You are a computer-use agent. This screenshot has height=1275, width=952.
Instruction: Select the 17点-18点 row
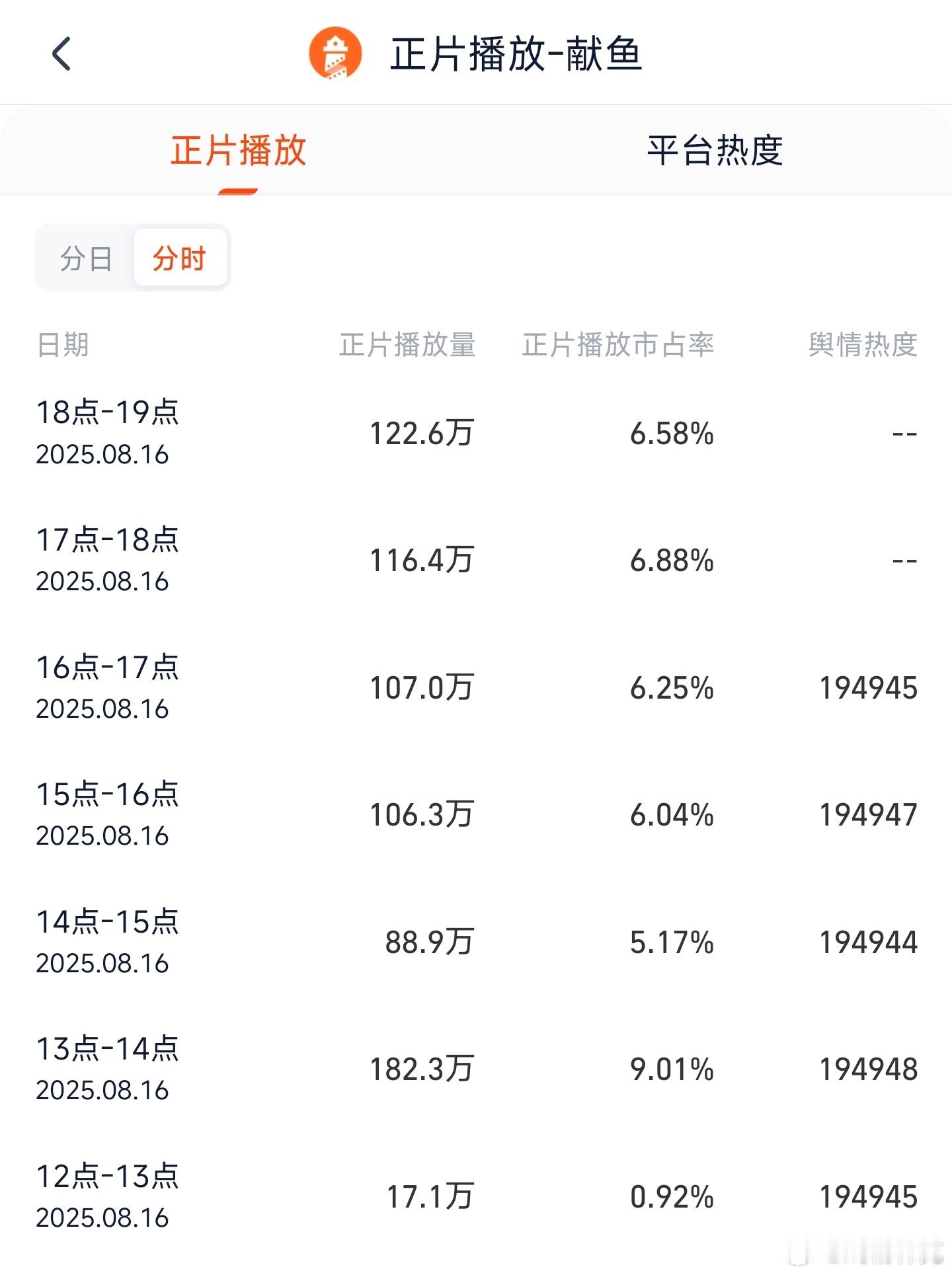(x=476, y=560)
